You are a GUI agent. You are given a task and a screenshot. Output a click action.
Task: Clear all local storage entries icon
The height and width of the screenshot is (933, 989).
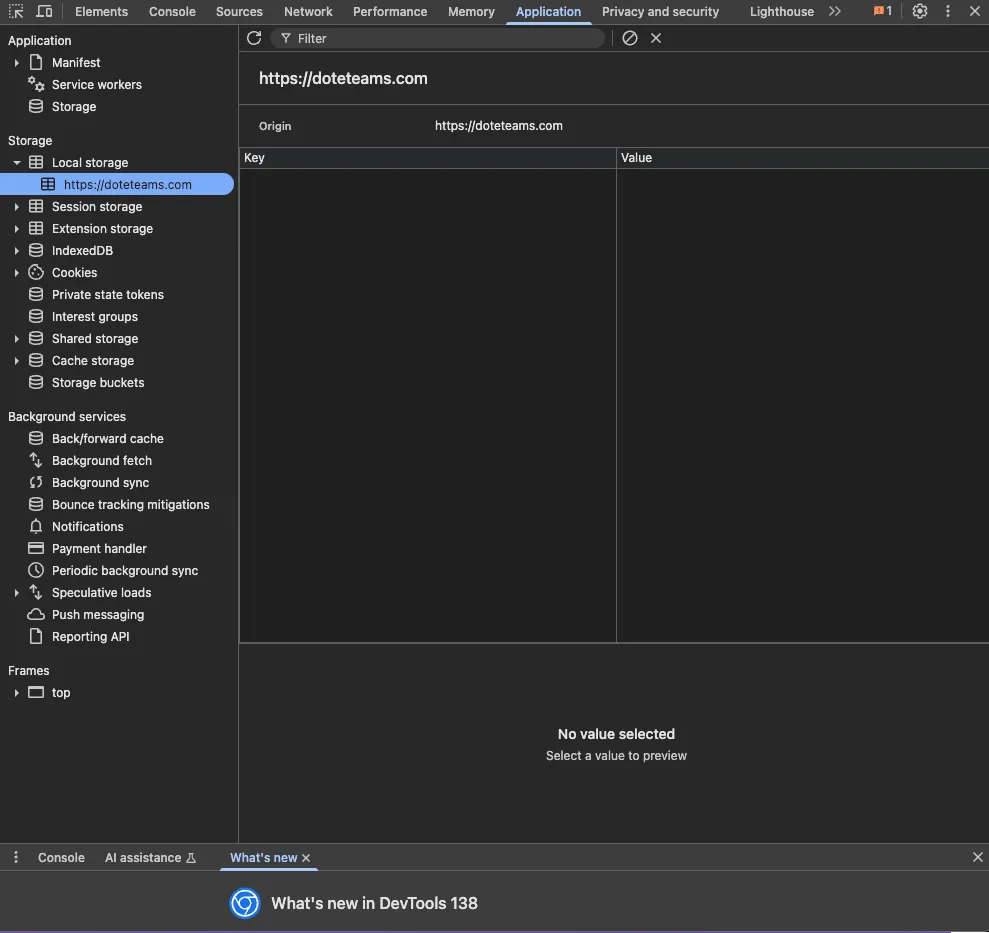click(x=629, y=38)
